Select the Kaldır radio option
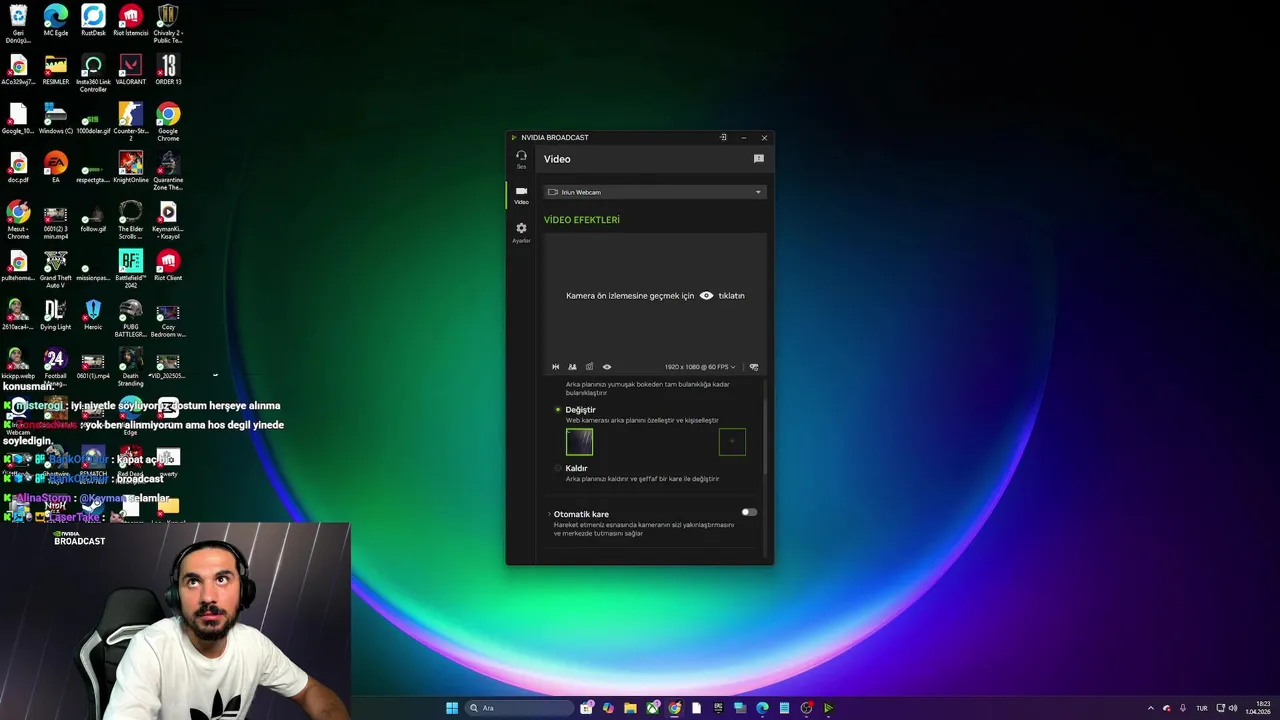The width and height of the screenshot is (1280, 720). (558, 468)
